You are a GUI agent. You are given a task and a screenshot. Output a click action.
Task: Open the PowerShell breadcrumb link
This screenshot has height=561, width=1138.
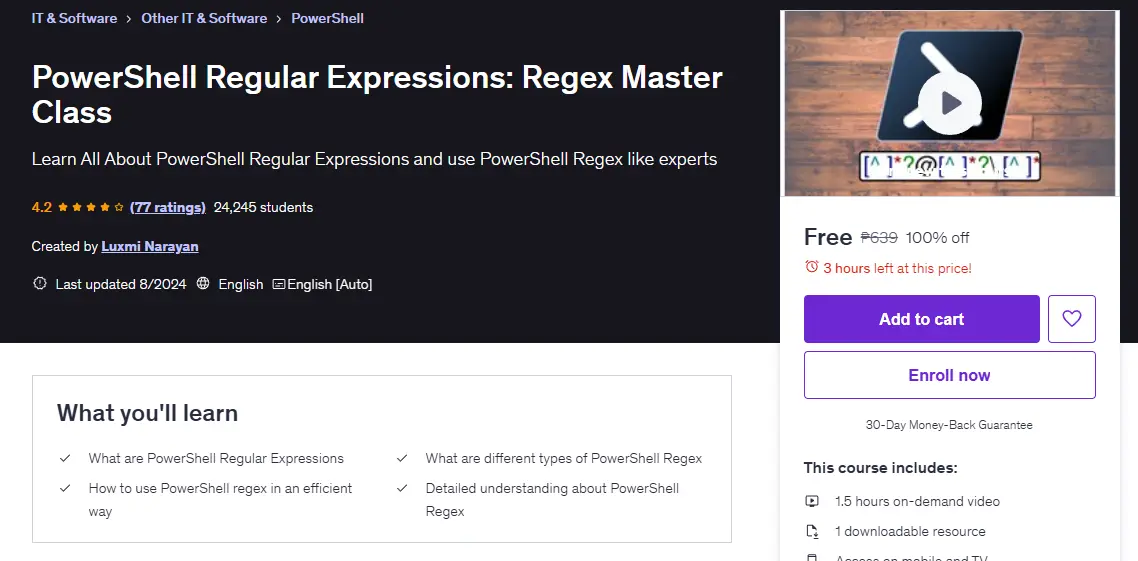click(x=327, y=18)
